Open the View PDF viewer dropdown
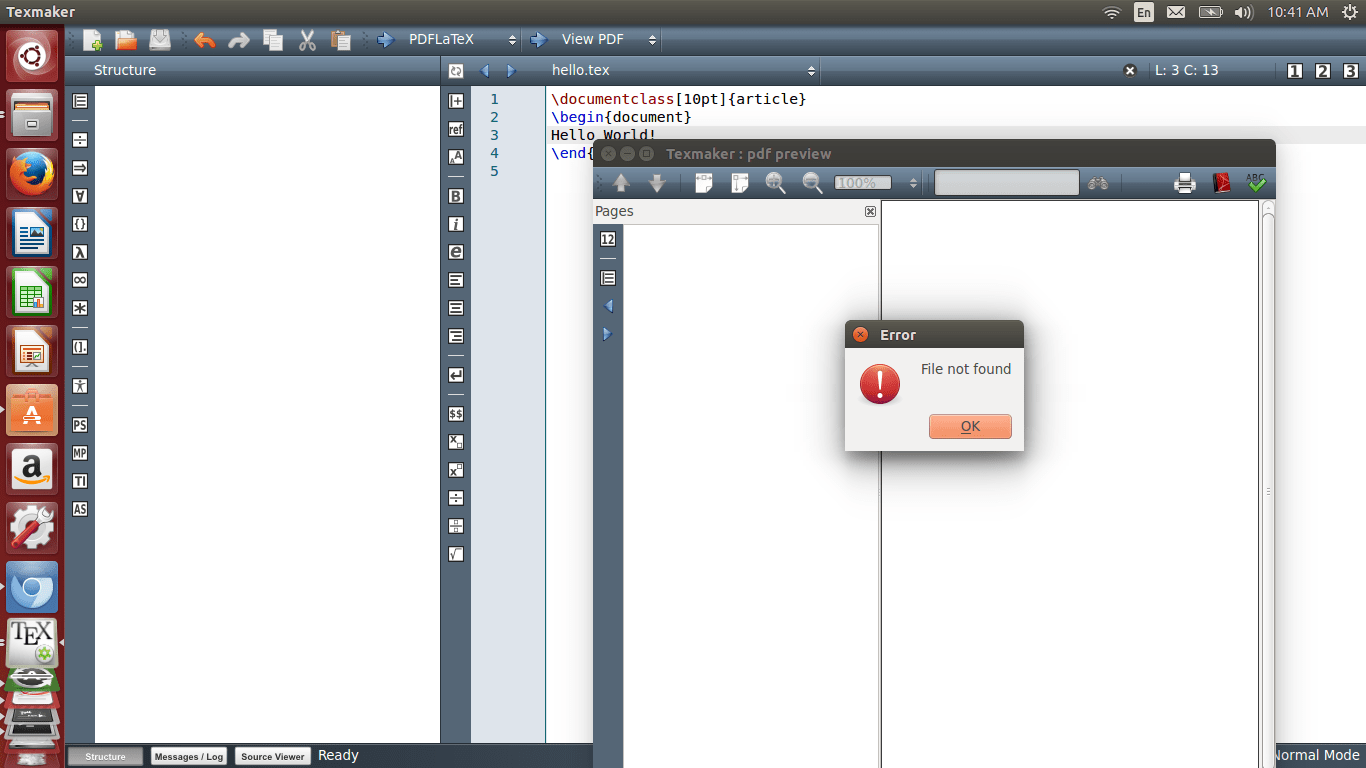The image size is (1366, 768). click(651, 39)
